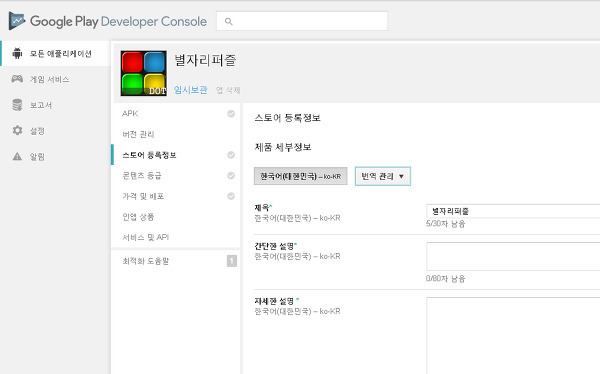Click the badge number next to 최적화 도움말

[232, 261]
